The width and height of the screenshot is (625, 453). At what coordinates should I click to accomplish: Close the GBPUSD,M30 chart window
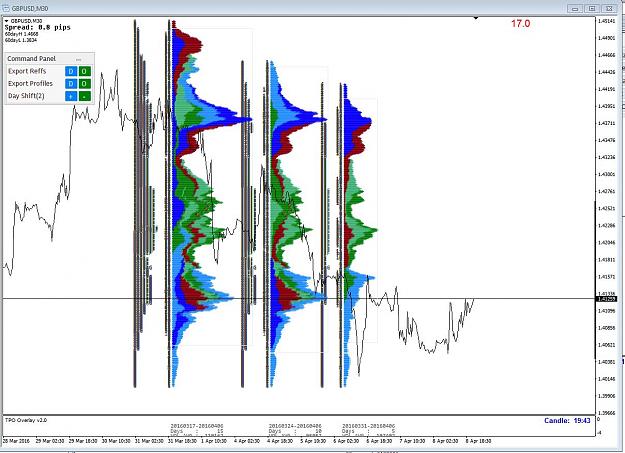coord(609,8)
